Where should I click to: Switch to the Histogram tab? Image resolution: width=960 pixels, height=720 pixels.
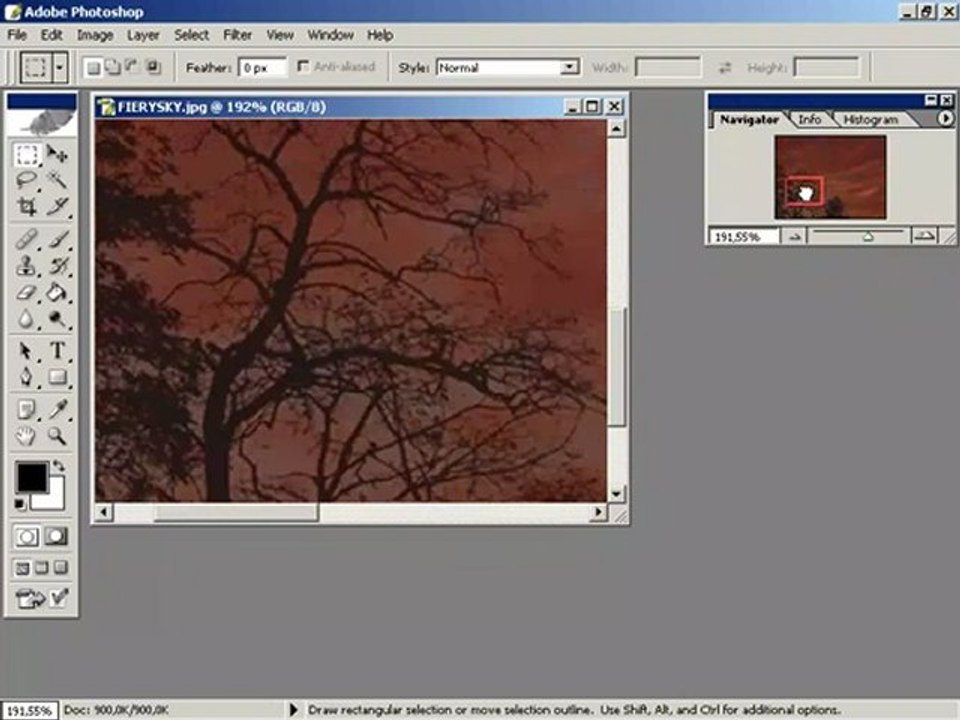pyautogui.click(x=871, y=119)
